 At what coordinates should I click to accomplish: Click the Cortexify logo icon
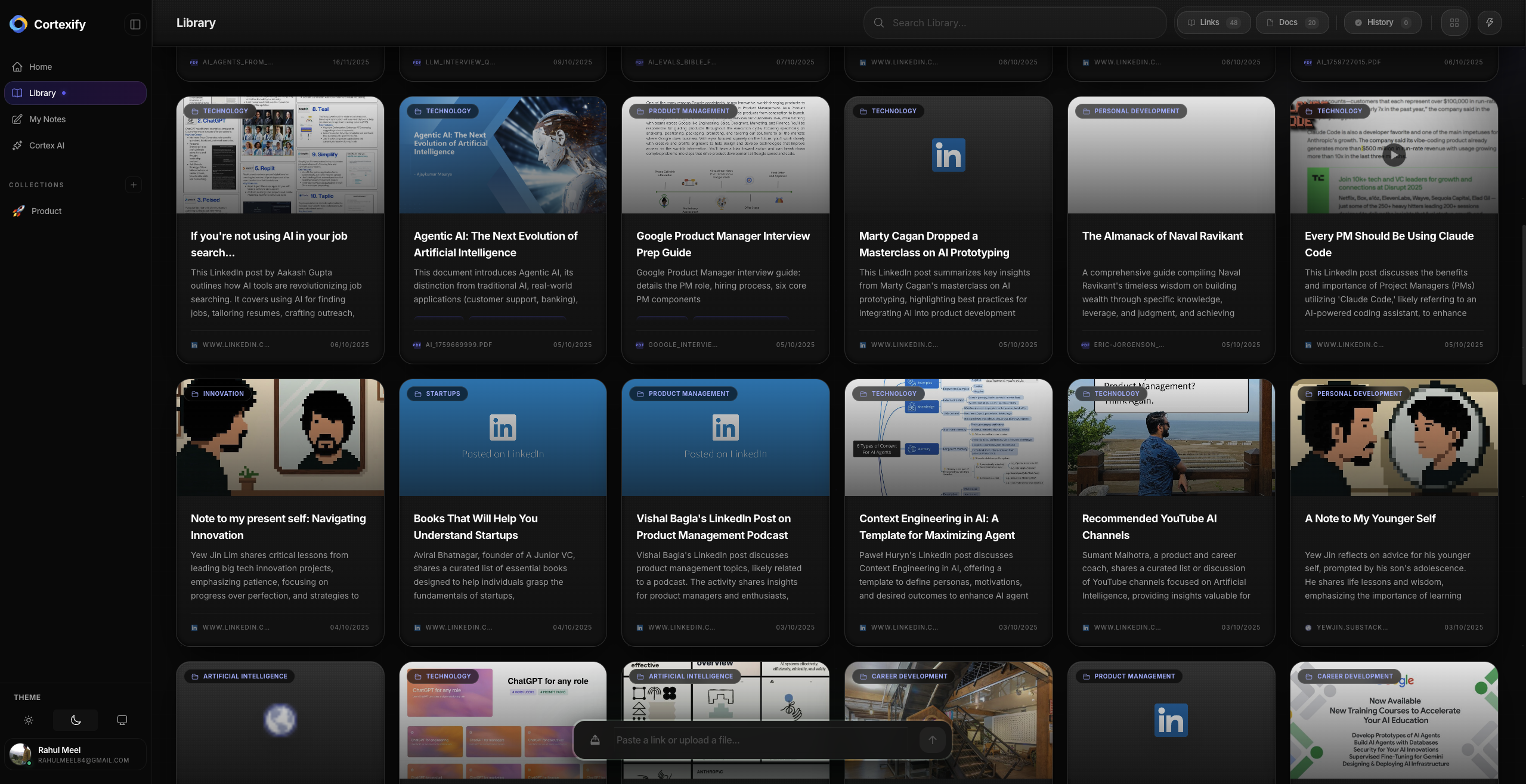[x=18, y=24]
